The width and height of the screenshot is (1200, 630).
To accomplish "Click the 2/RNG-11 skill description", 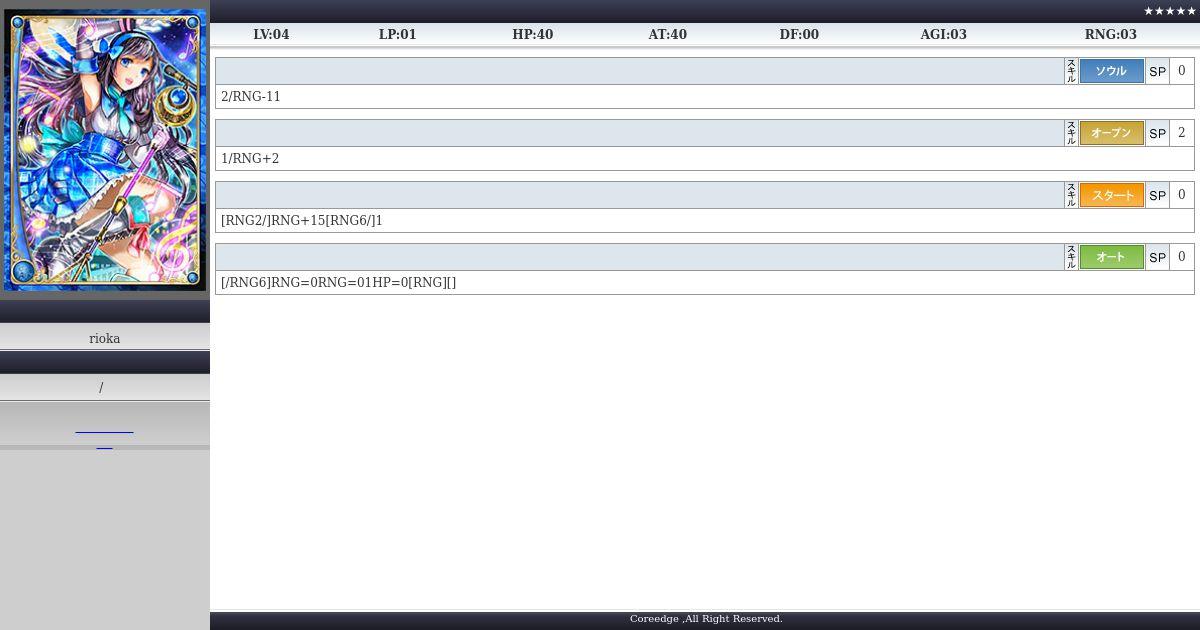I will tap(251, 97).
